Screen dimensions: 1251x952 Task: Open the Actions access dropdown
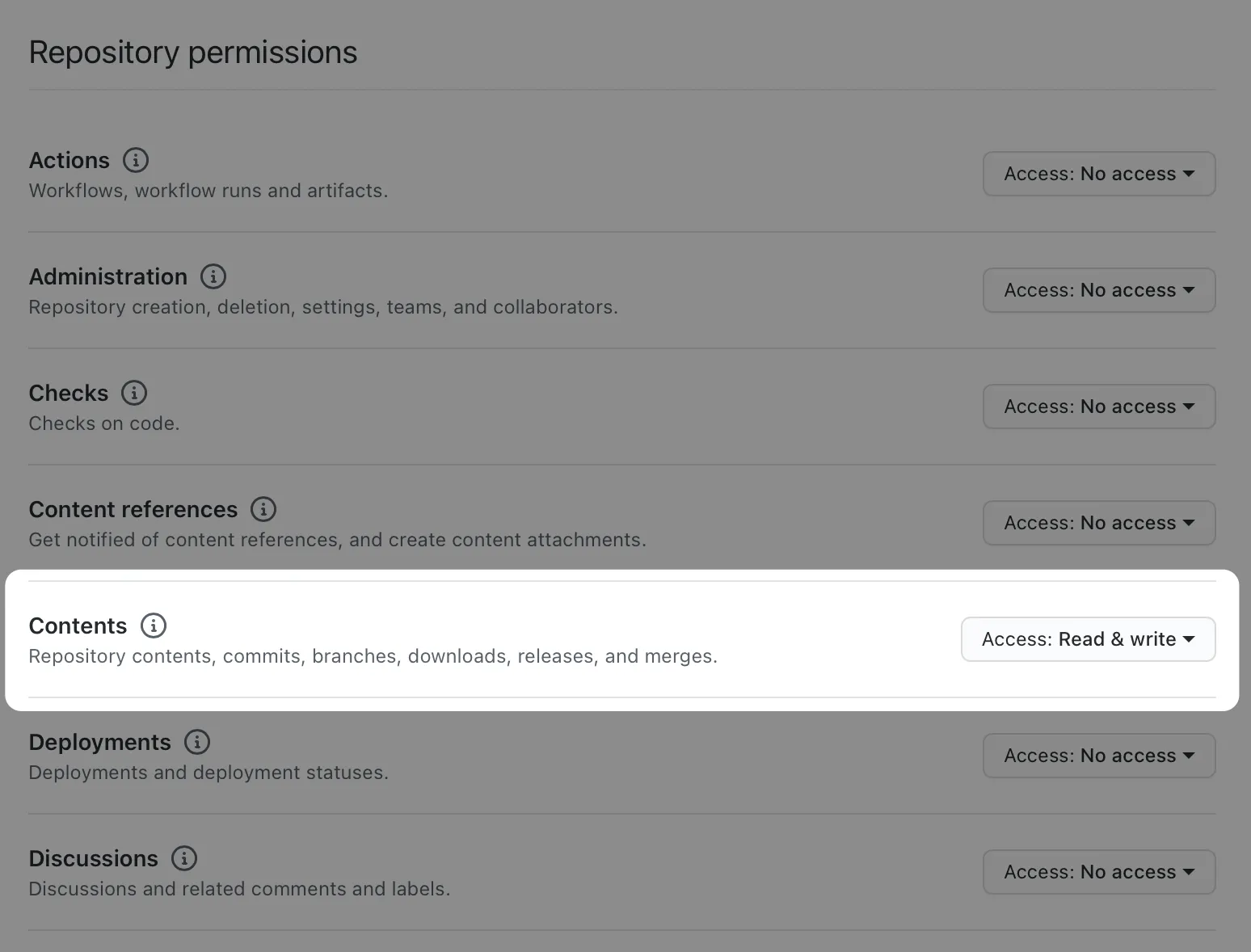1099,174
